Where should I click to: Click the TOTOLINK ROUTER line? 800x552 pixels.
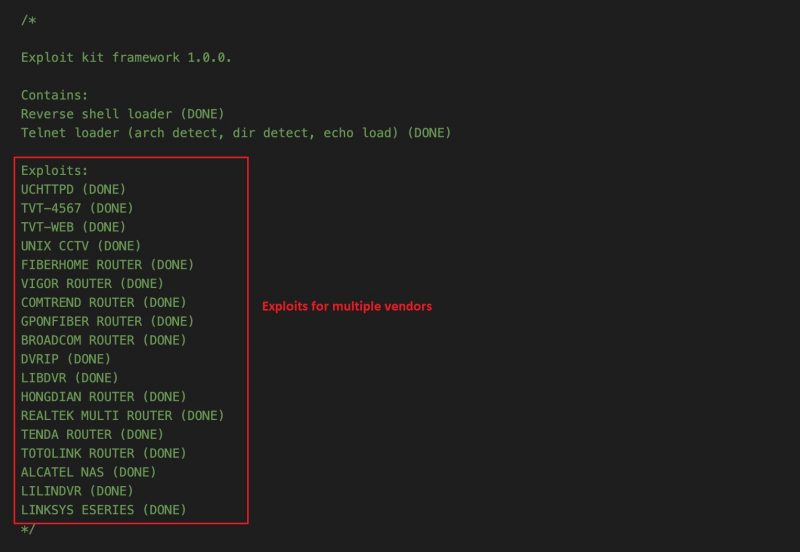103,453
